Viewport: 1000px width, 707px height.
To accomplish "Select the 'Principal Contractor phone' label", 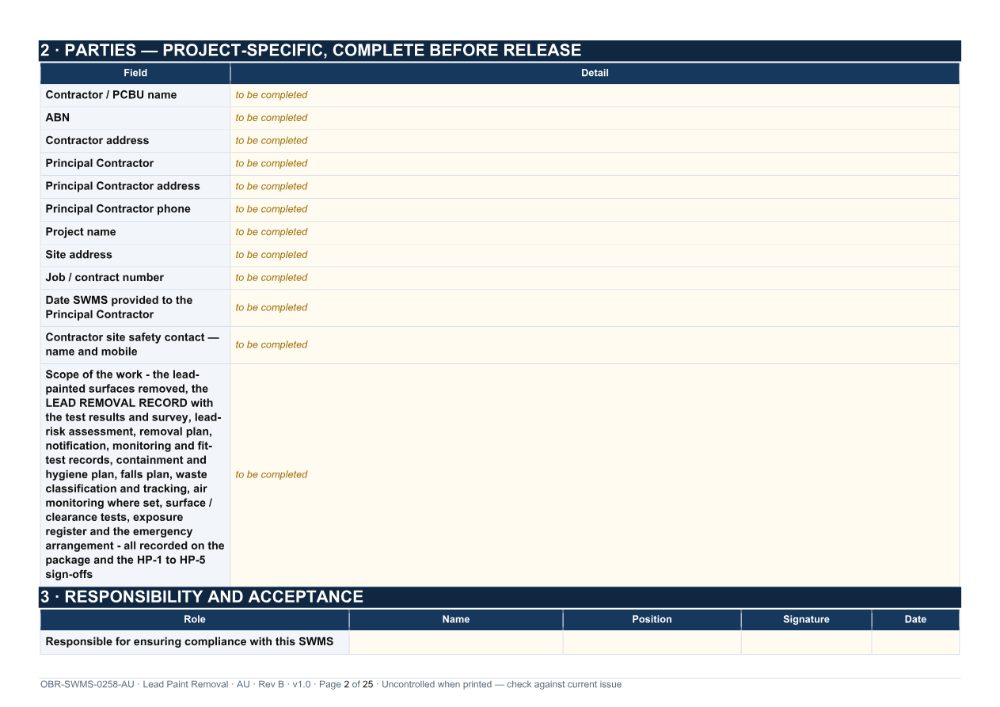I will [118, 209].
